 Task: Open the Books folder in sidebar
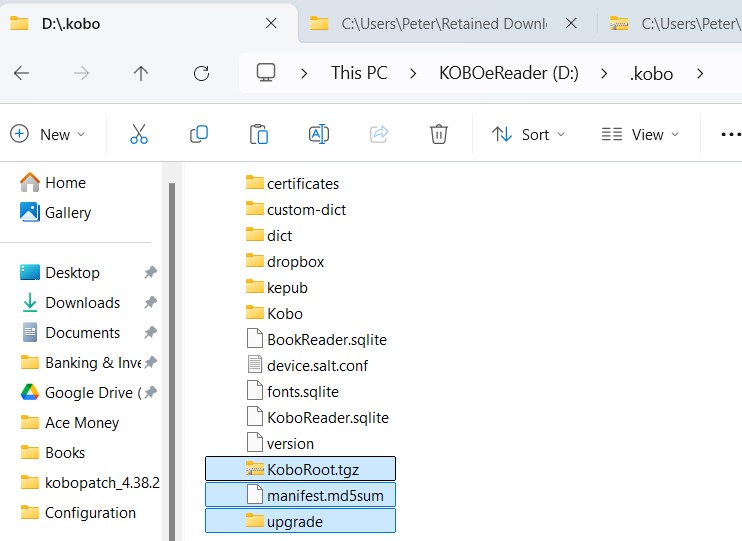[x=53, y=452]
